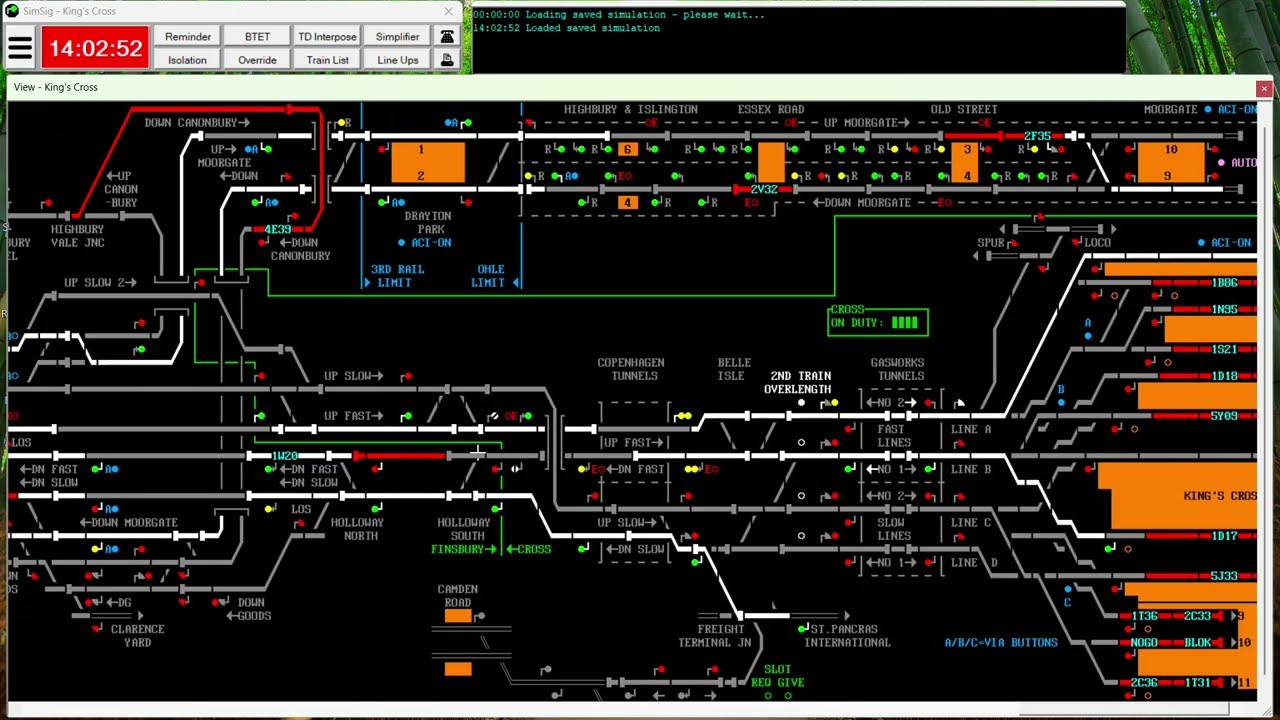Screen dimensions: 1280x720
Task: Click platform number 11 at King's Cross
Action: (x=1244, y=683)
